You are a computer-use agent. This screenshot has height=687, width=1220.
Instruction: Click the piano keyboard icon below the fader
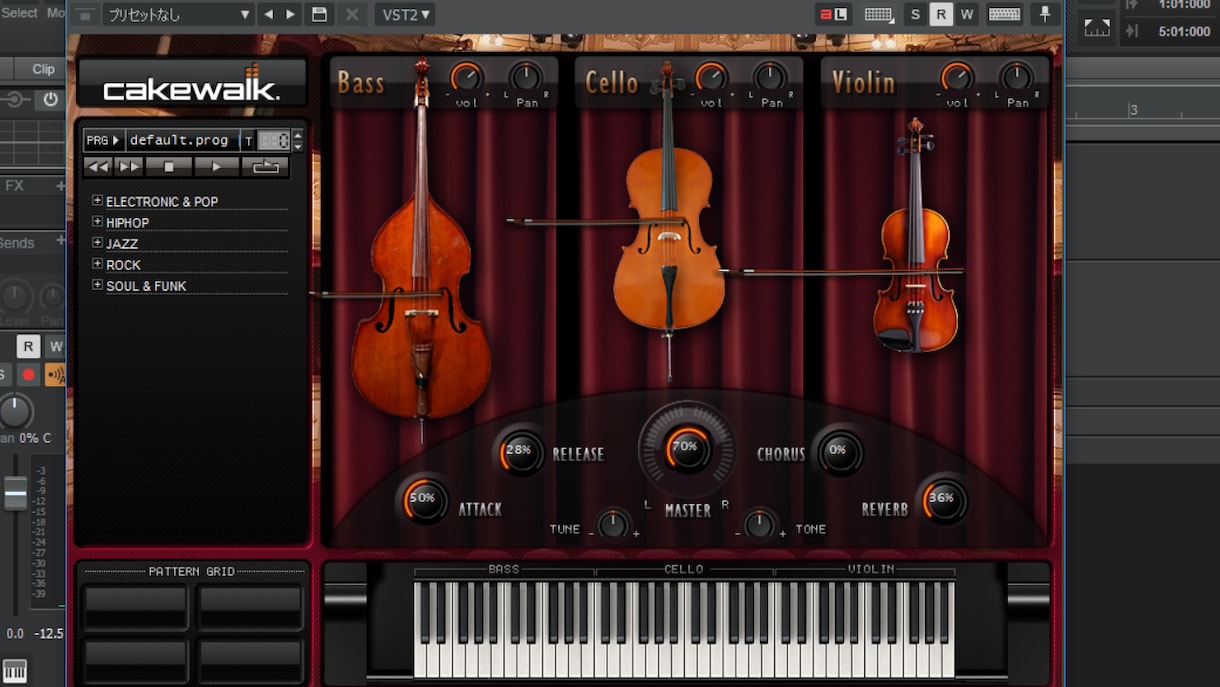pyautogui.click(x=15, y=670)
